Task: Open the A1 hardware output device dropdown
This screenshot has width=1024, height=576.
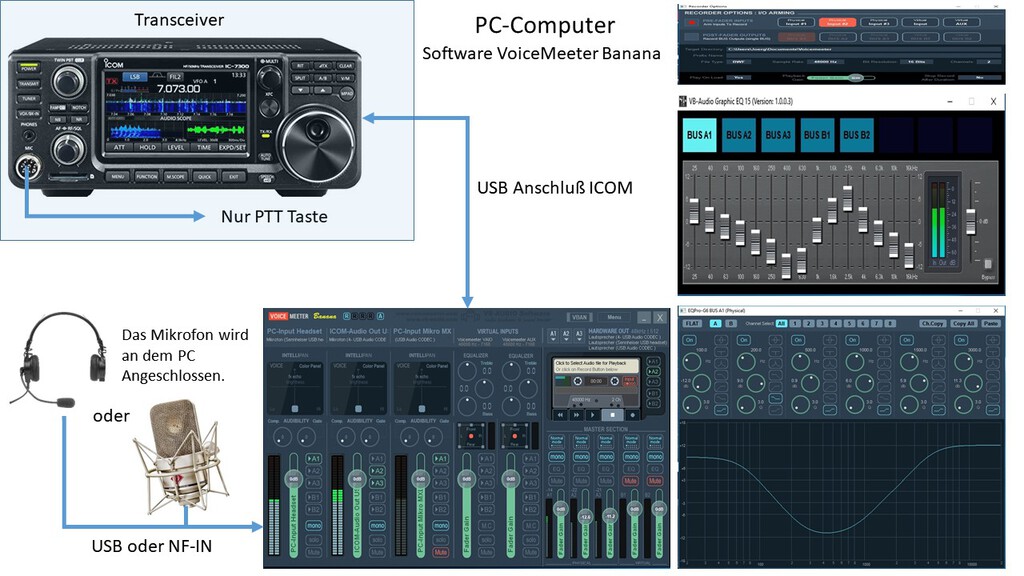Action: click(554, 336)
